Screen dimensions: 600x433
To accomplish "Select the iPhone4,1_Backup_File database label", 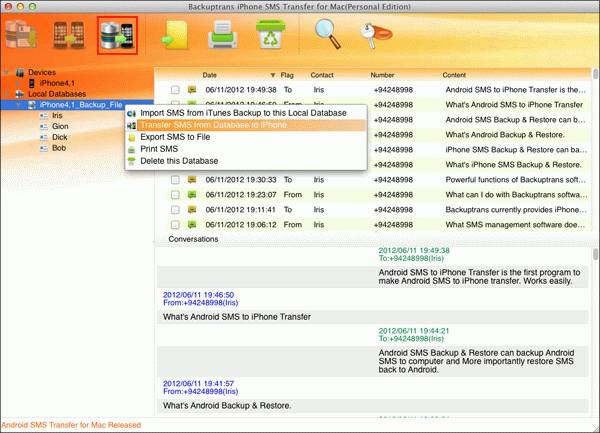I will coord(81,105).
